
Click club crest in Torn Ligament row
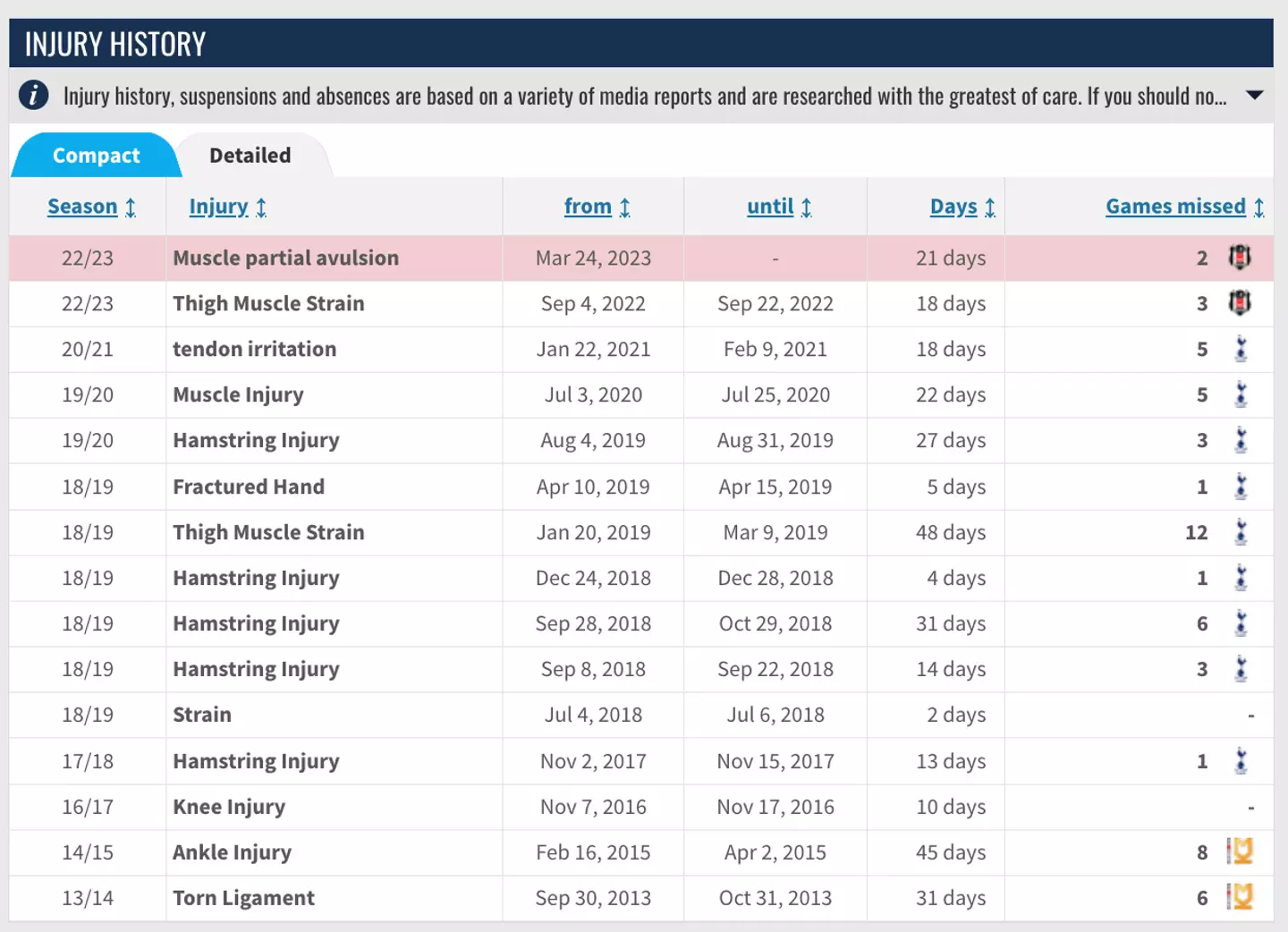click(x=1240, y=897)
